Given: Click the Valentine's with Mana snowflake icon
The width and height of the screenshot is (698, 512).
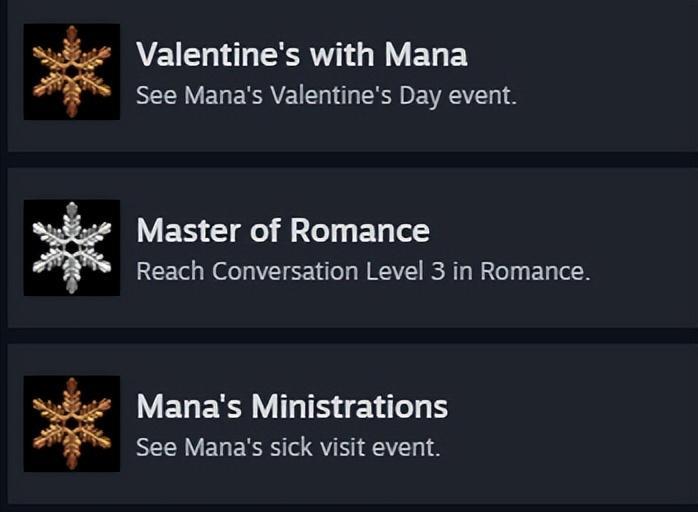Looking at the screenshot, I should point(71,71).
